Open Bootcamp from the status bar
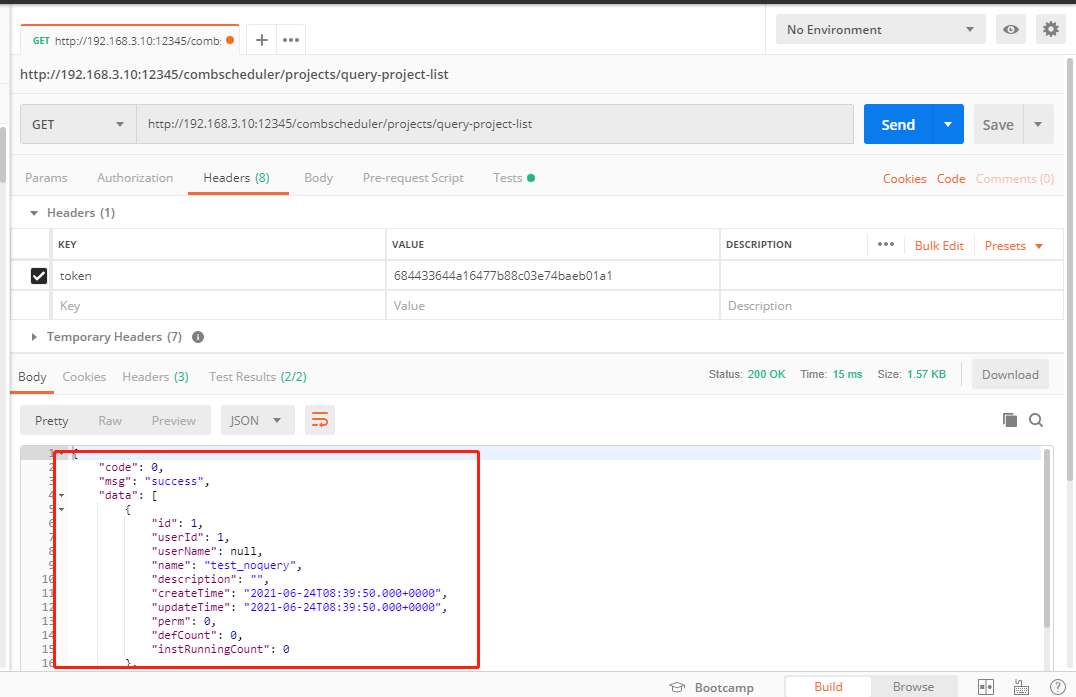The width and height of the screenshot is (1076, 697). pyautogui.click(x=712, y=687)
